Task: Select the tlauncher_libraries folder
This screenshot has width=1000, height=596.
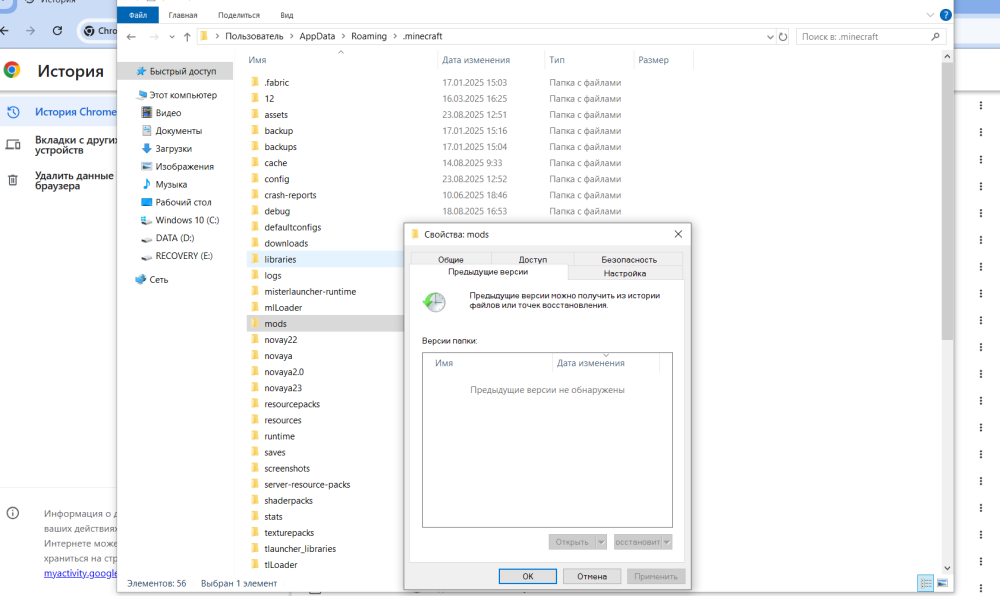Action: [300, 549]
